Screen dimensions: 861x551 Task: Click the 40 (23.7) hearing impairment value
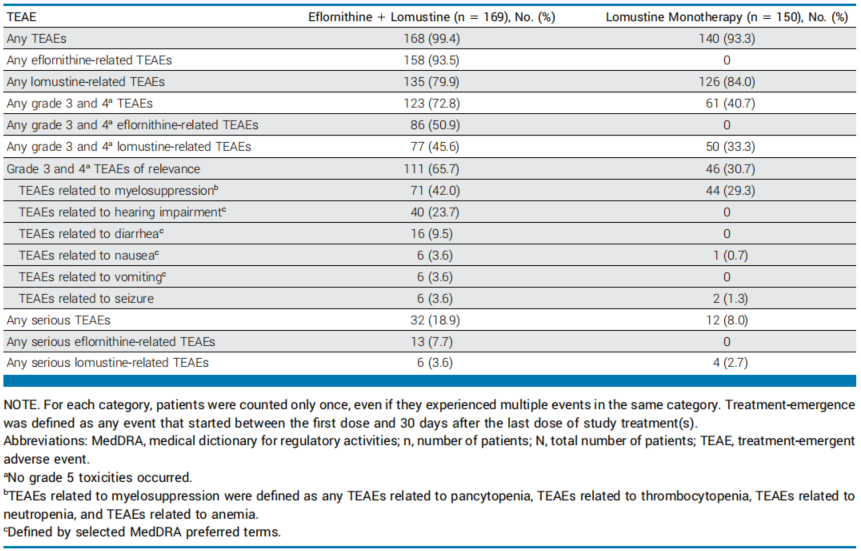click(x=420, y=211)
